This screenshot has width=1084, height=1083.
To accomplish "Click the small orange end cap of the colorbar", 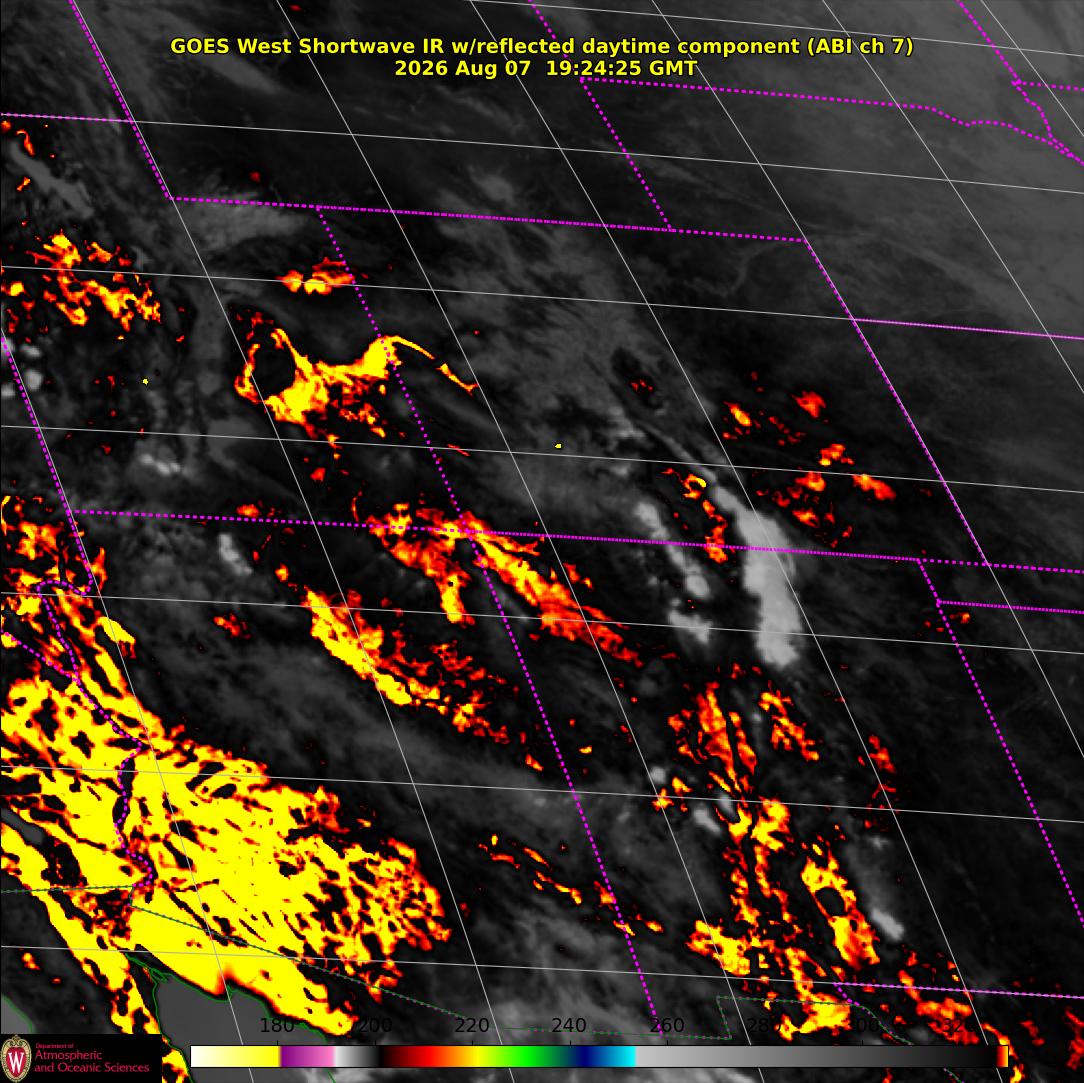I will coord(1002,1056).
